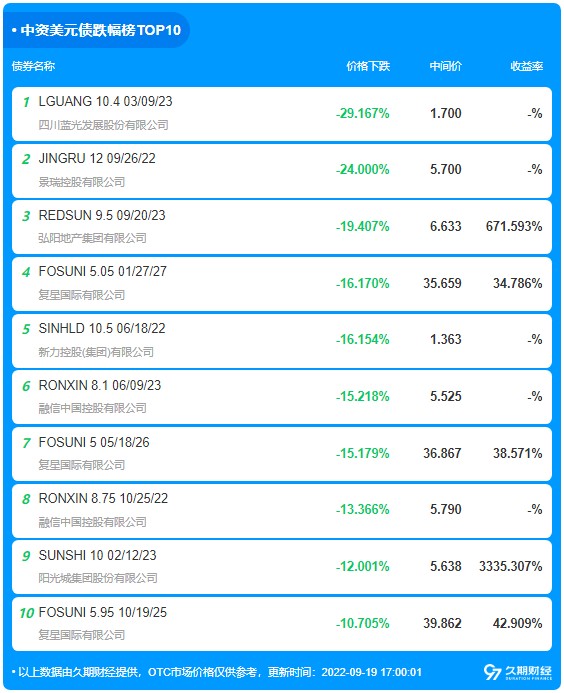This screenshot has width=564, height=693.
Task: Click the update time 2022-09-19 17:00:01 text
Action: (x=371, y=672)
